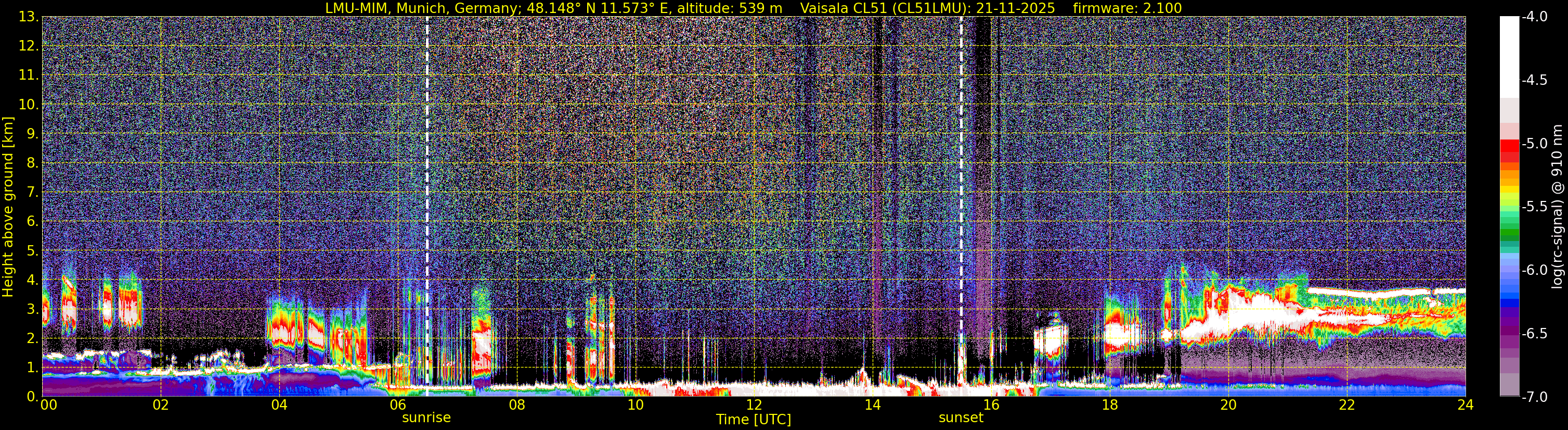
Task: Click the '-7.0' colorbar tick label
Action: pyautogui.click(x=1534, y=397)
